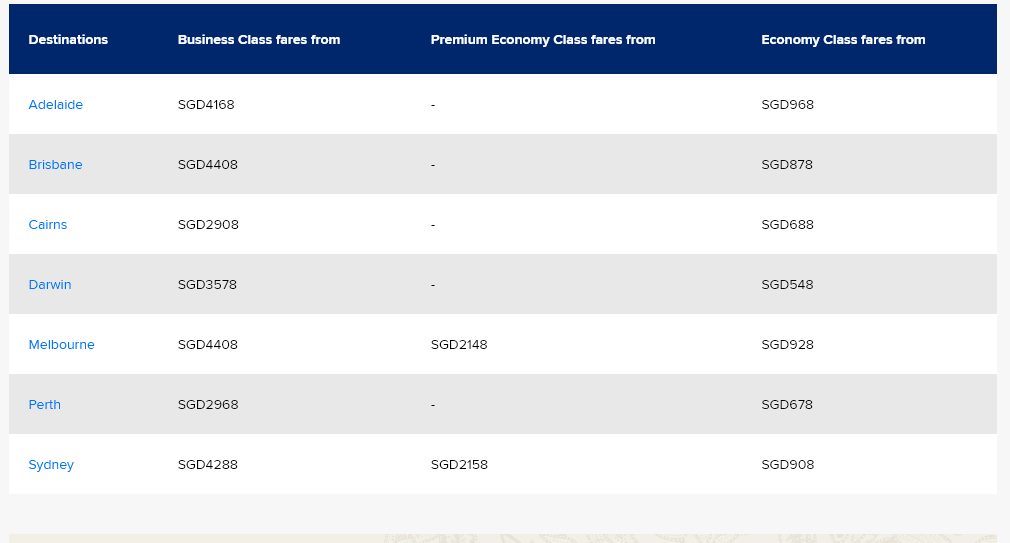
Task: Click Sydney's Premium Economy fare SGD2158
Action: coord(459,465)
